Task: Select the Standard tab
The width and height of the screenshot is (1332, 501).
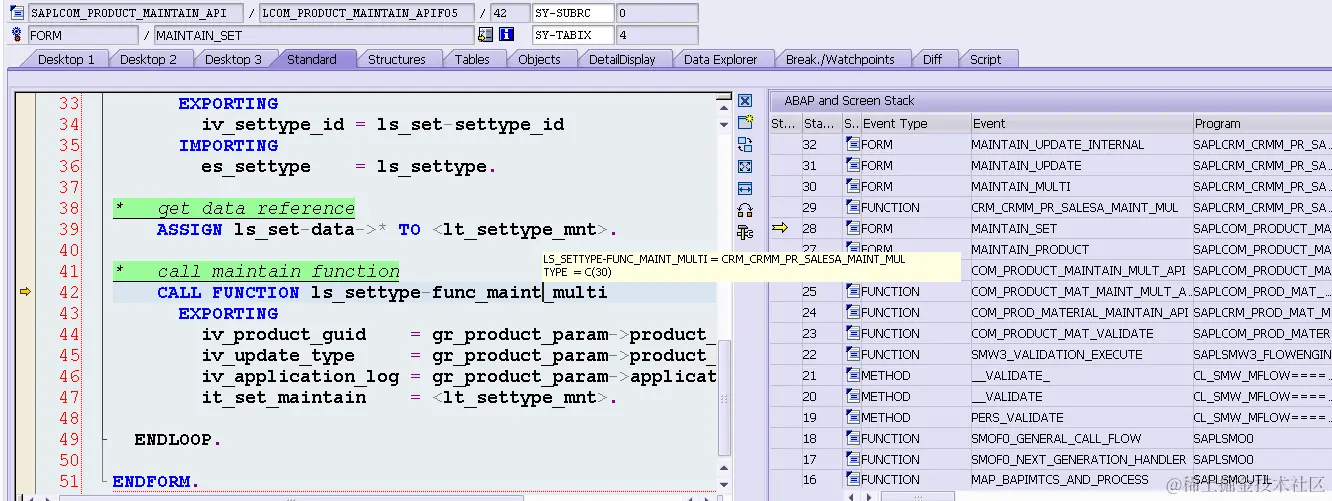Action: pyautogui.click(x=312, y=59)
